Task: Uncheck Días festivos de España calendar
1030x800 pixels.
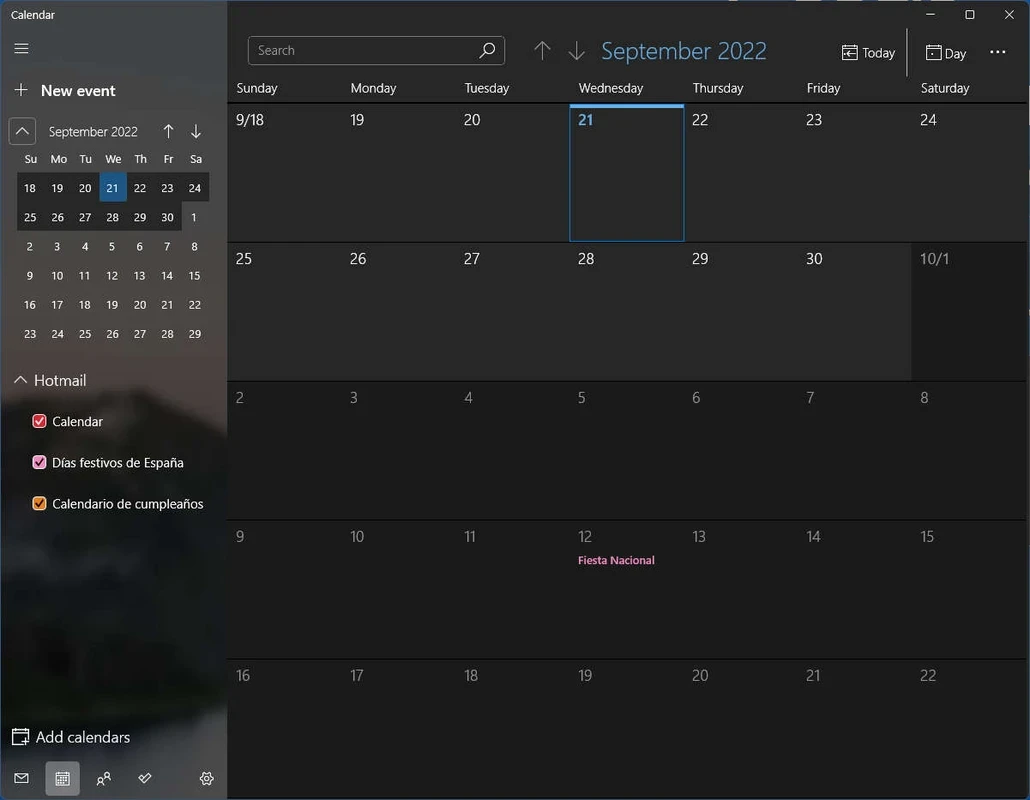Action: coord(39,462)
